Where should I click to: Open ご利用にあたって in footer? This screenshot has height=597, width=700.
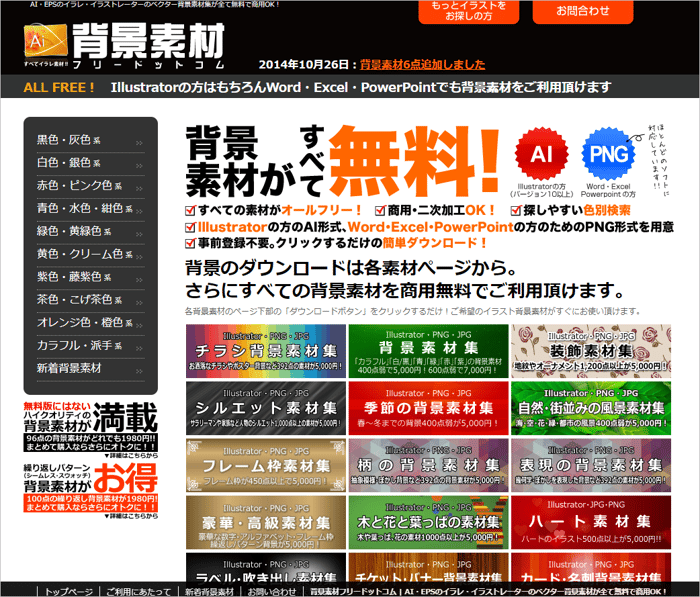point(139,592)
